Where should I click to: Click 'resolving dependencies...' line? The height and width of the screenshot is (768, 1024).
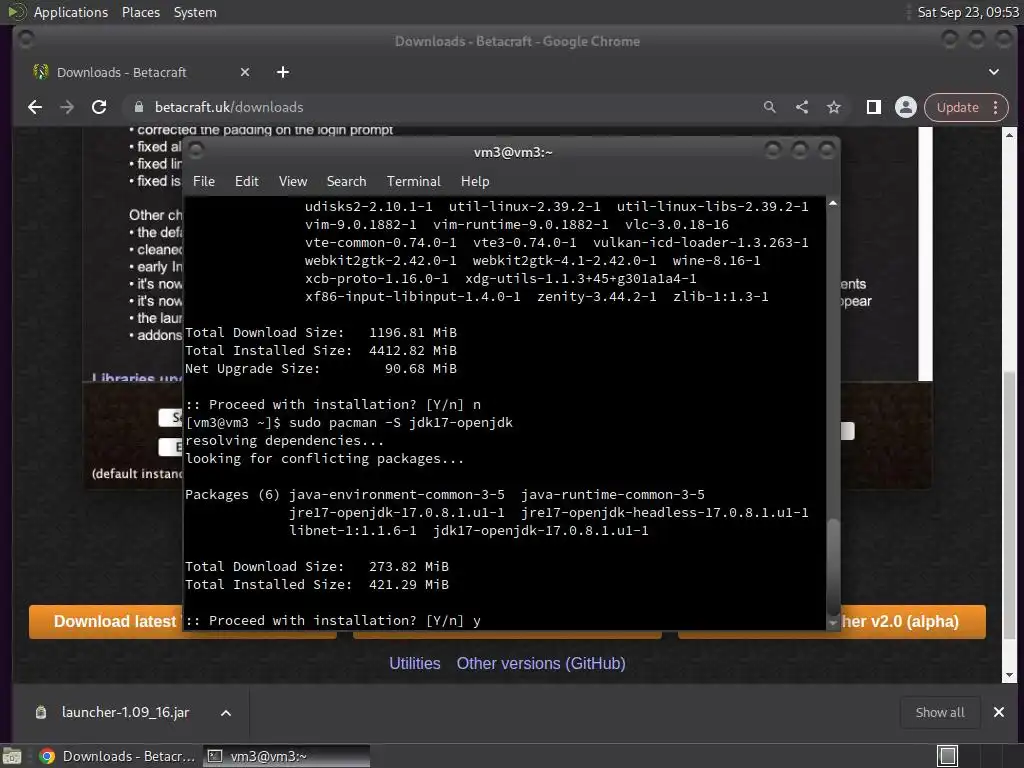284,441
